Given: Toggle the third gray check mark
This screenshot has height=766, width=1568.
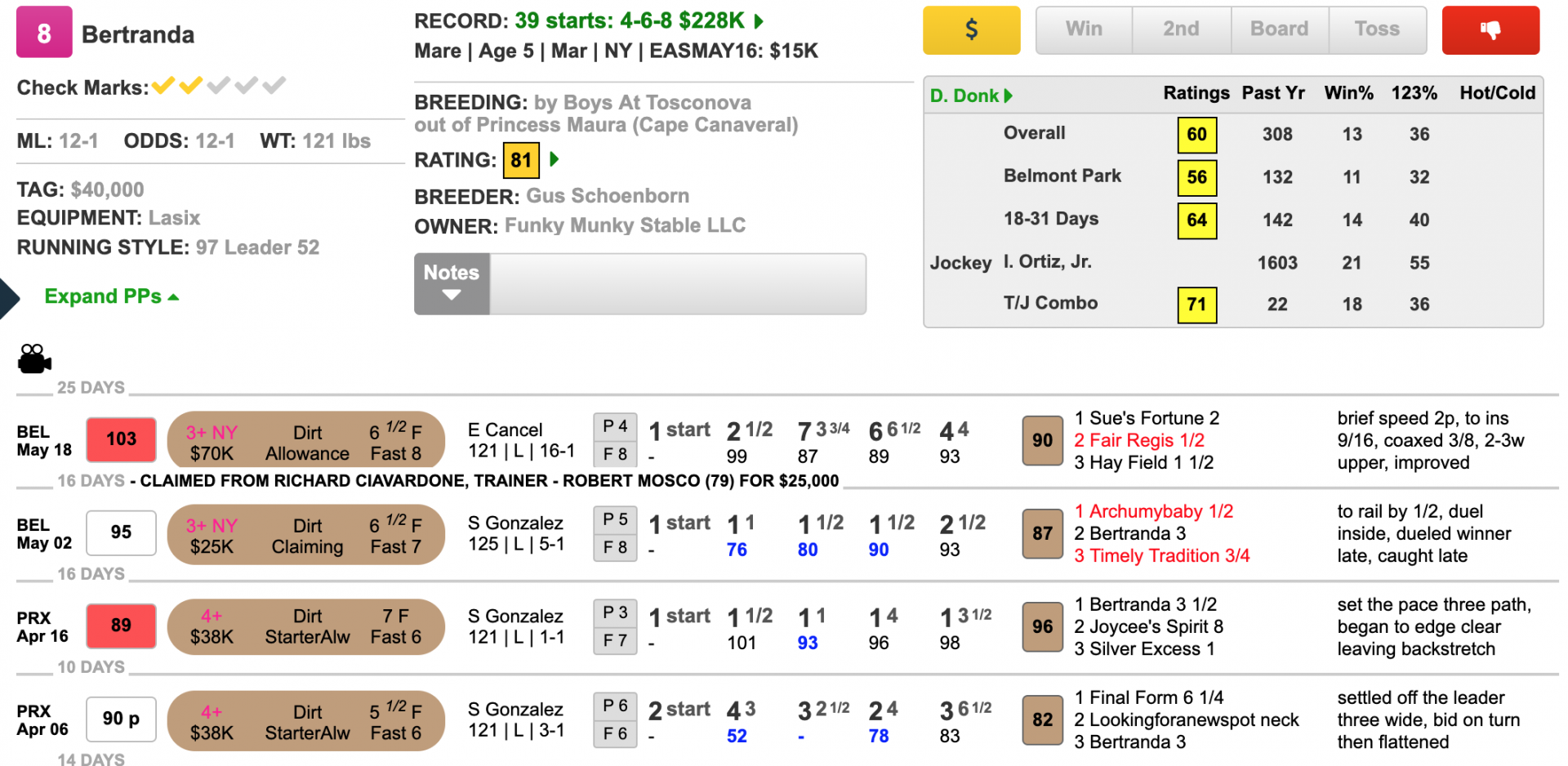Looking at the screenshot, I should pyautogui.click(x=219, y=85).
